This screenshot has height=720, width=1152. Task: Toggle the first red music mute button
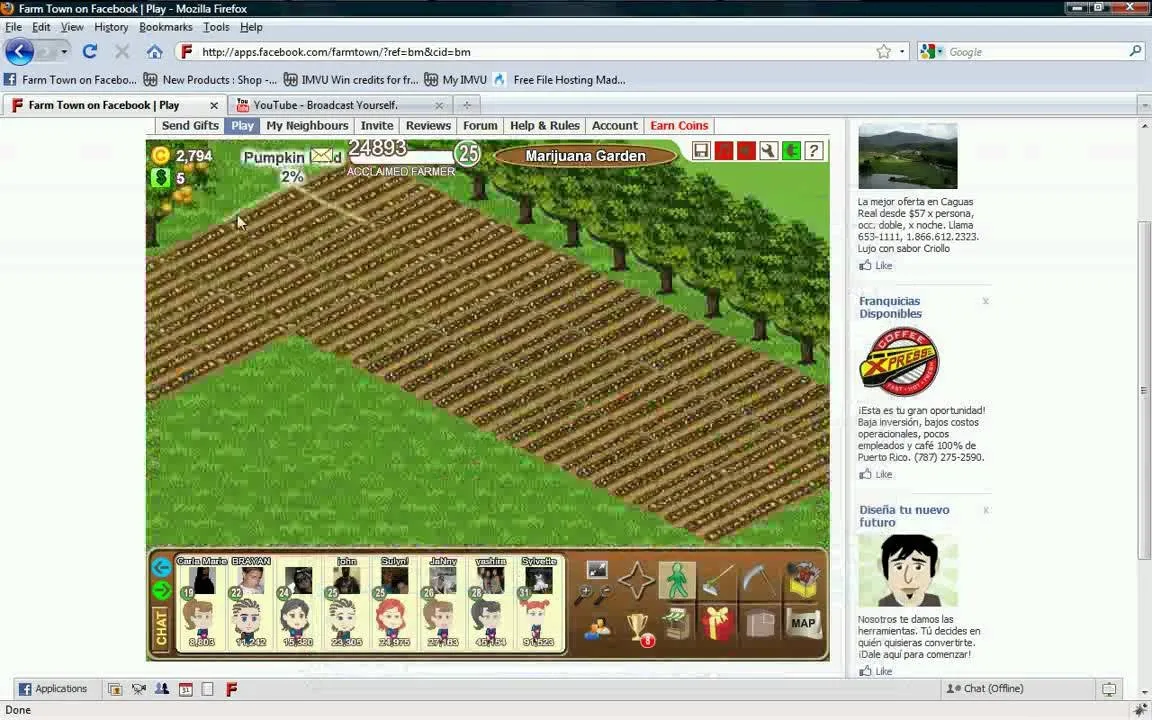pos(724,151)
